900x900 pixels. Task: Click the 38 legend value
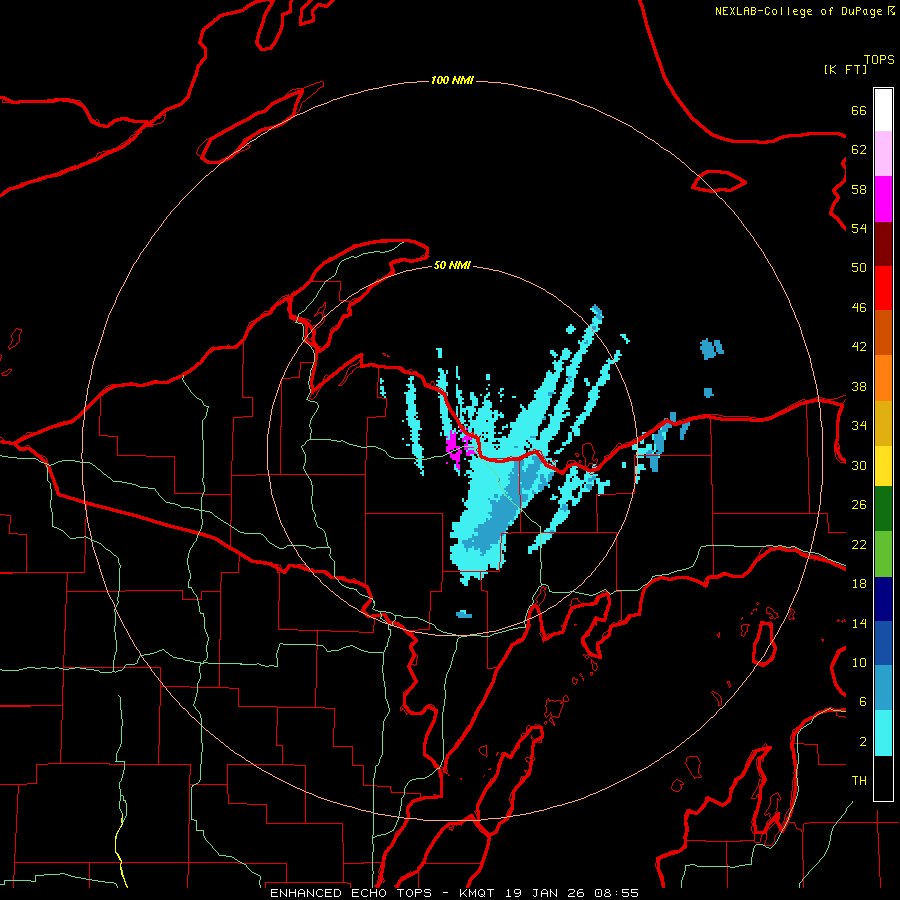859,386
